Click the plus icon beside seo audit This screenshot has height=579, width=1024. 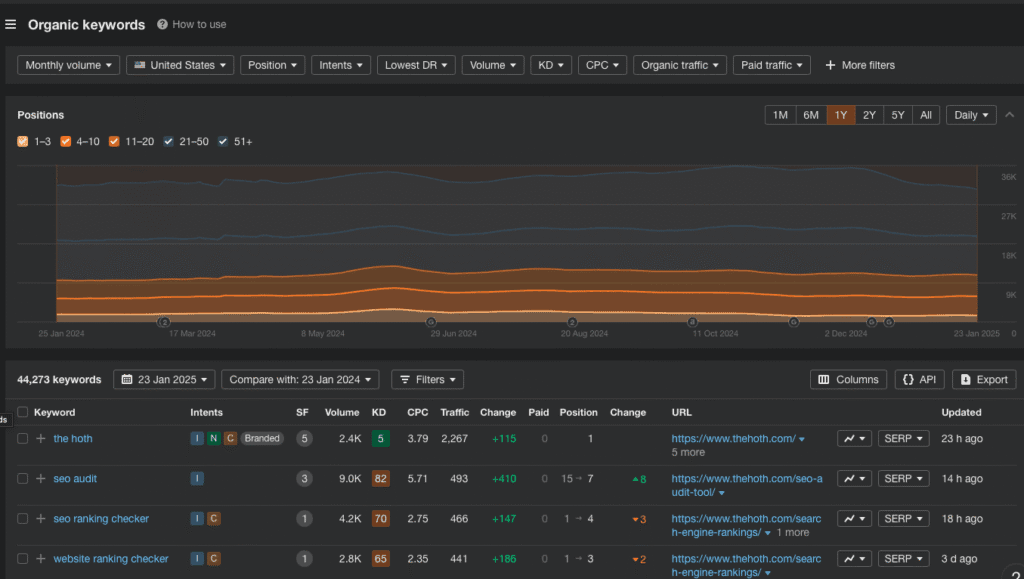pyautogui.click(x=41, y=479)
